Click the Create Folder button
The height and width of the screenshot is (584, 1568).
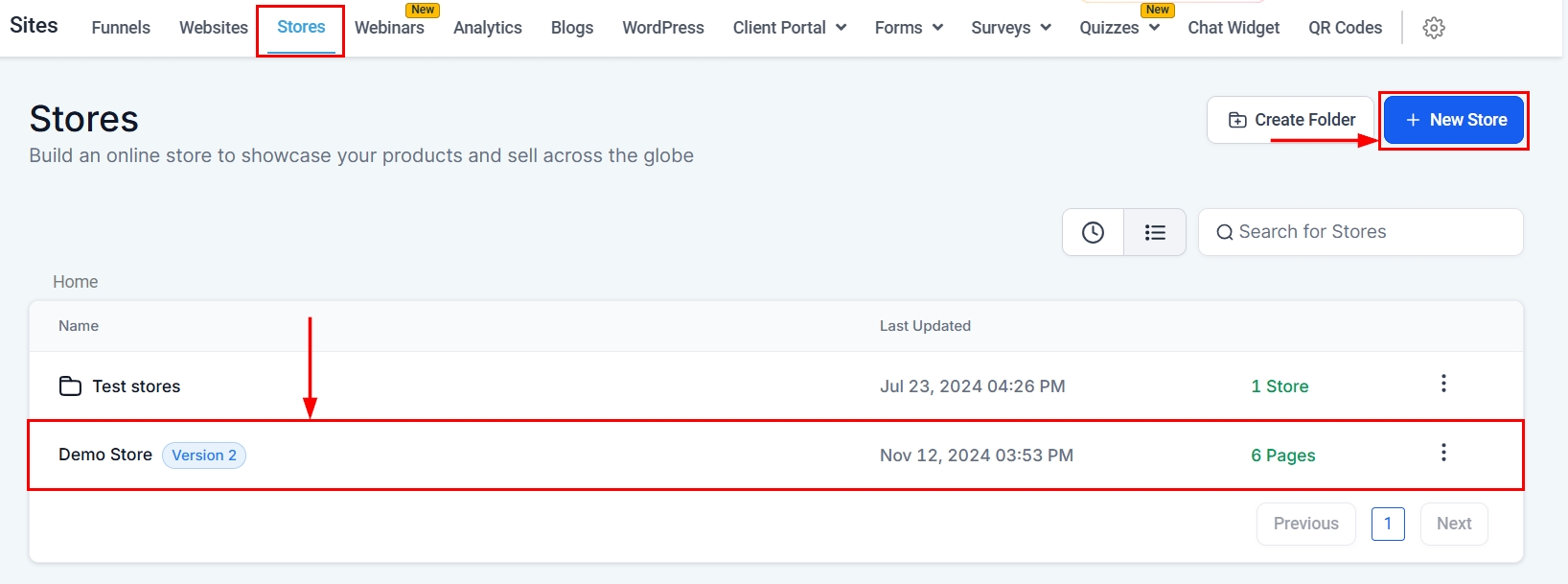coord(1291,120)
